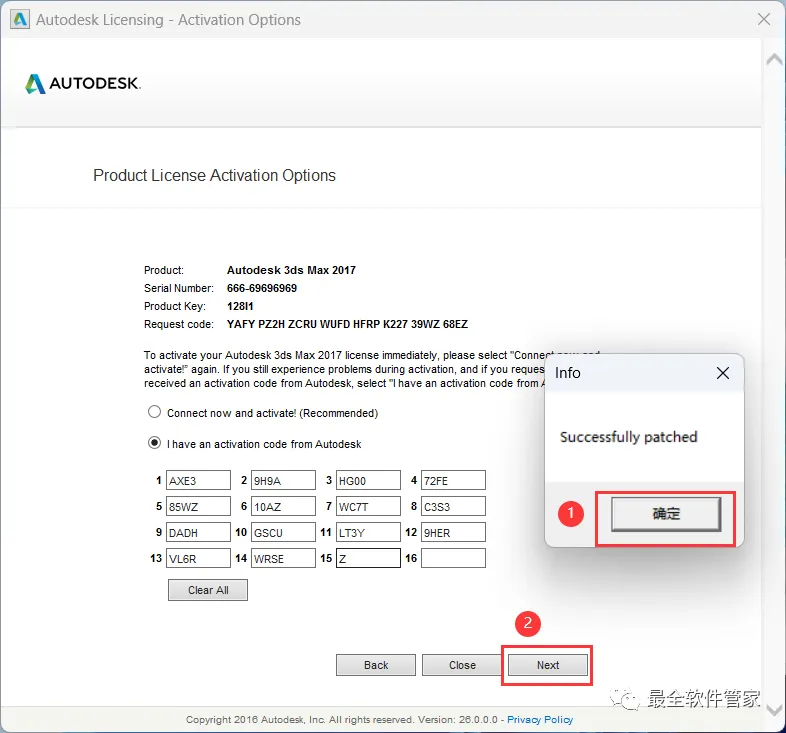Screen dimensions: 786x733
Task: Click the Autodesk icon in the title bar
Action: [20, 20]
